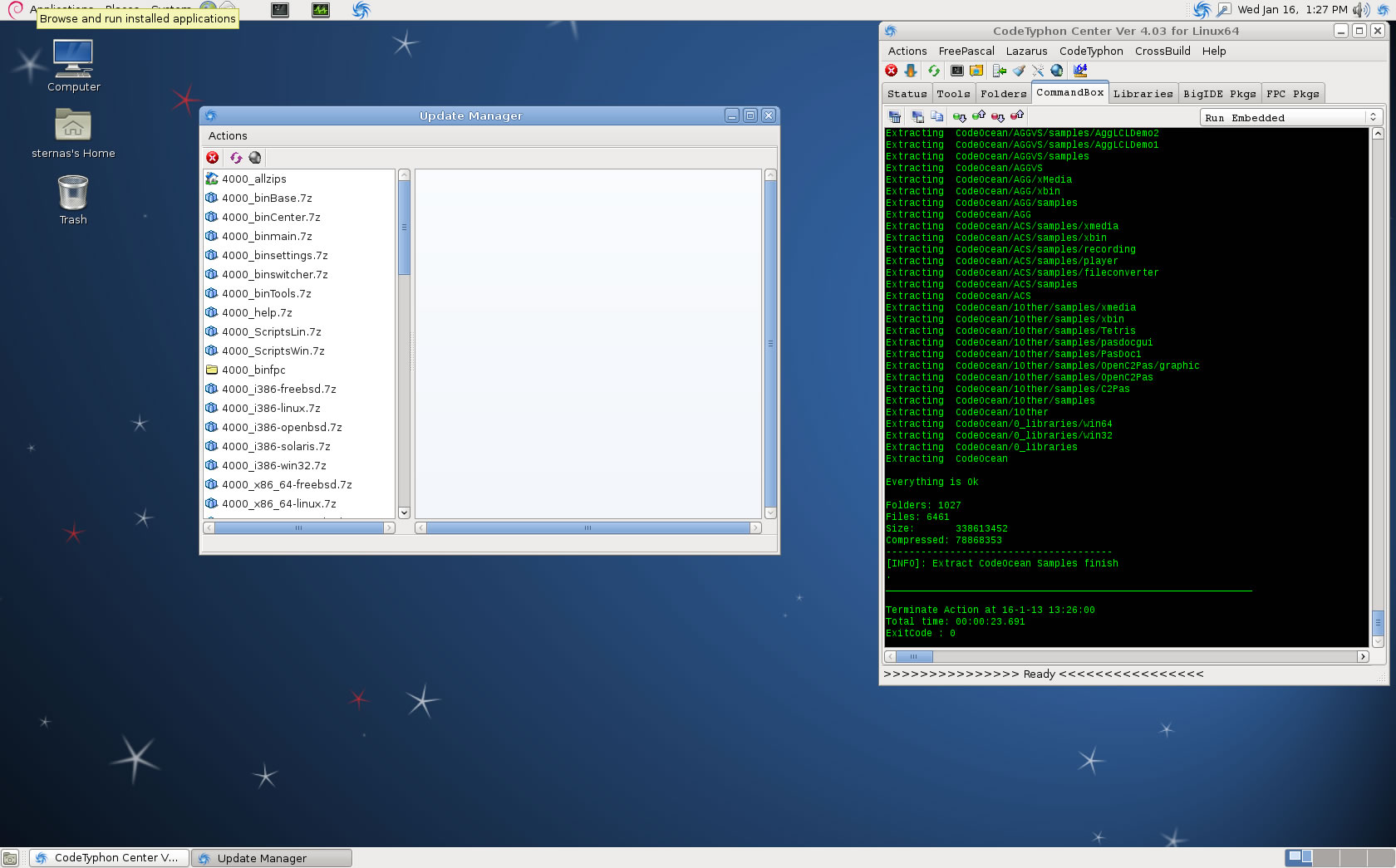Click the orange download arrow icon in CodeTyphon Center
The height and width of the screenshot is (868, 1396).
coord(911,71)
